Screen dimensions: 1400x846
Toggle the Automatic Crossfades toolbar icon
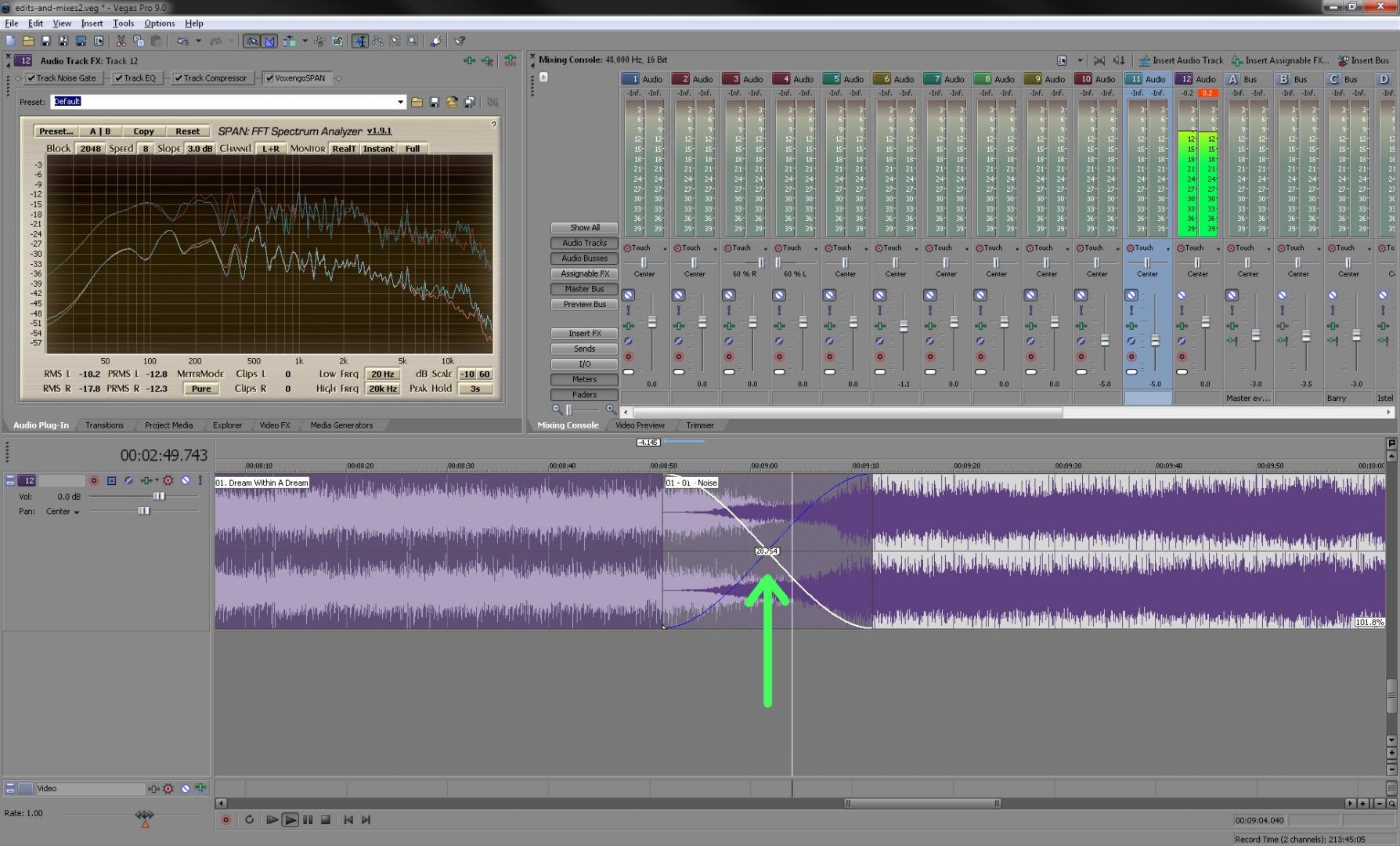click(269, 41)
